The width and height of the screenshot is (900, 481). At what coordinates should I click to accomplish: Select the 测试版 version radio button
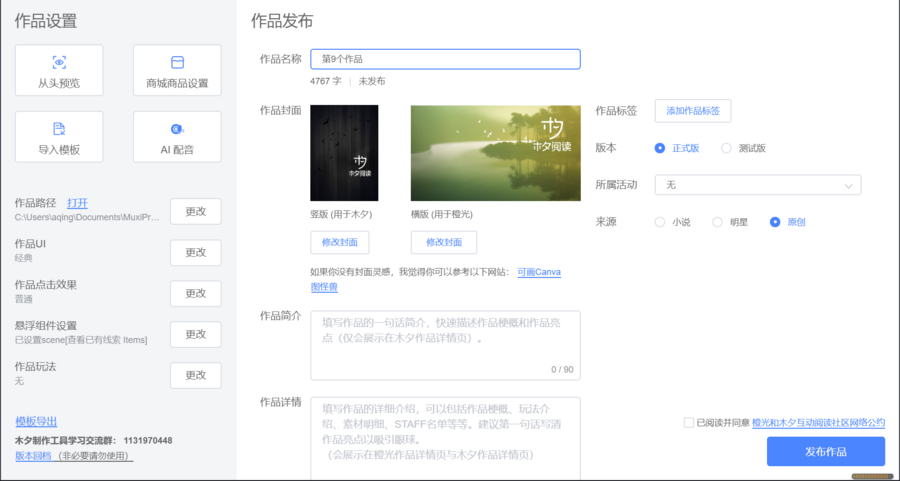click(x=726, y=148)
